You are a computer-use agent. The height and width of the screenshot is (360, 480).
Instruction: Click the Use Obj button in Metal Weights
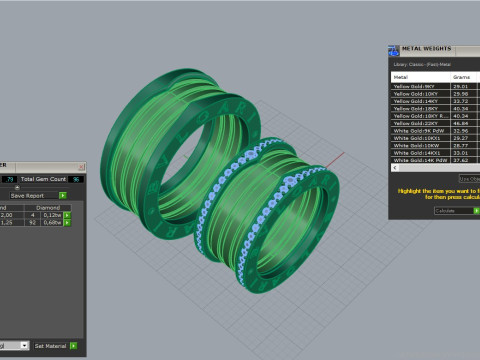click(469, 179)
